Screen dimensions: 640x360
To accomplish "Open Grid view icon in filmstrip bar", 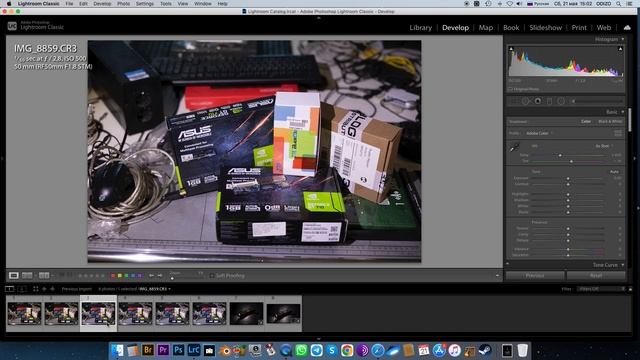I will 36,289.
